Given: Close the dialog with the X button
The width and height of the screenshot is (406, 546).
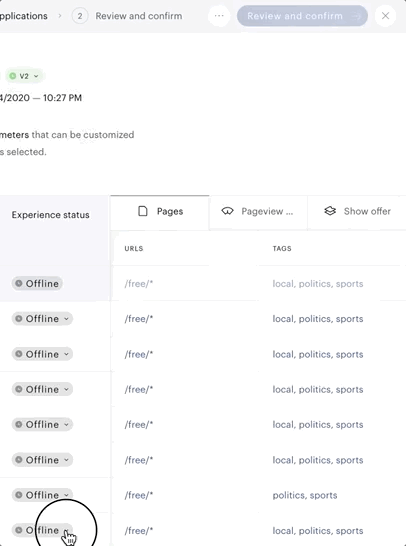Looking at the screenshot, I should (x=385, y=16).
